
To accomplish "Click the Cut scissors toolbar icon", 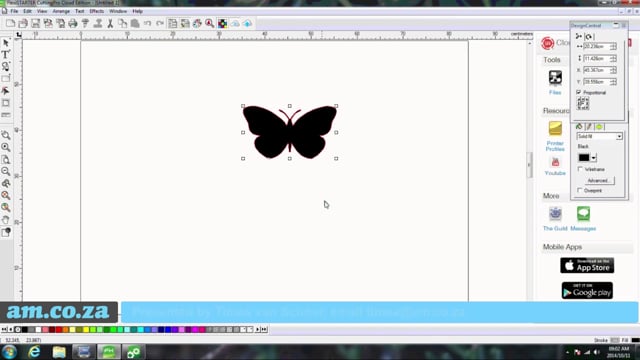I will [x=110, y=24].
